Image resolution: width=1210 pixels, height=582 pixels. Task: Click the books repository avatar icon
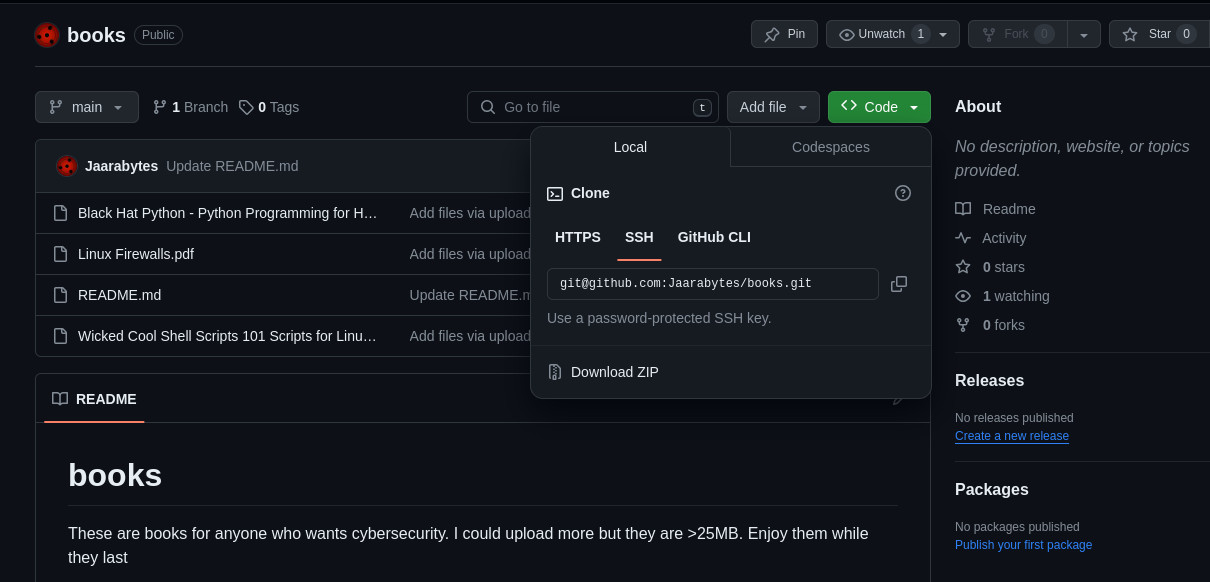pos(47,35)
